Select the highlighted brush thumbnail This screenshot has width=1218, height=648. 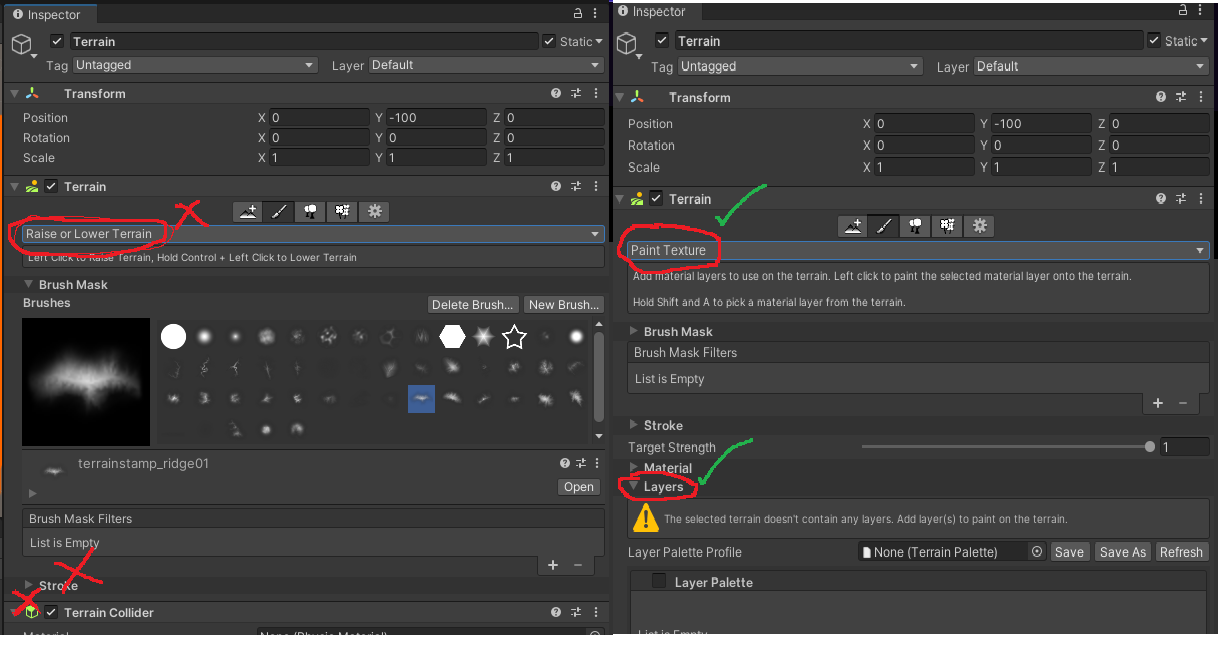(421, 399)
